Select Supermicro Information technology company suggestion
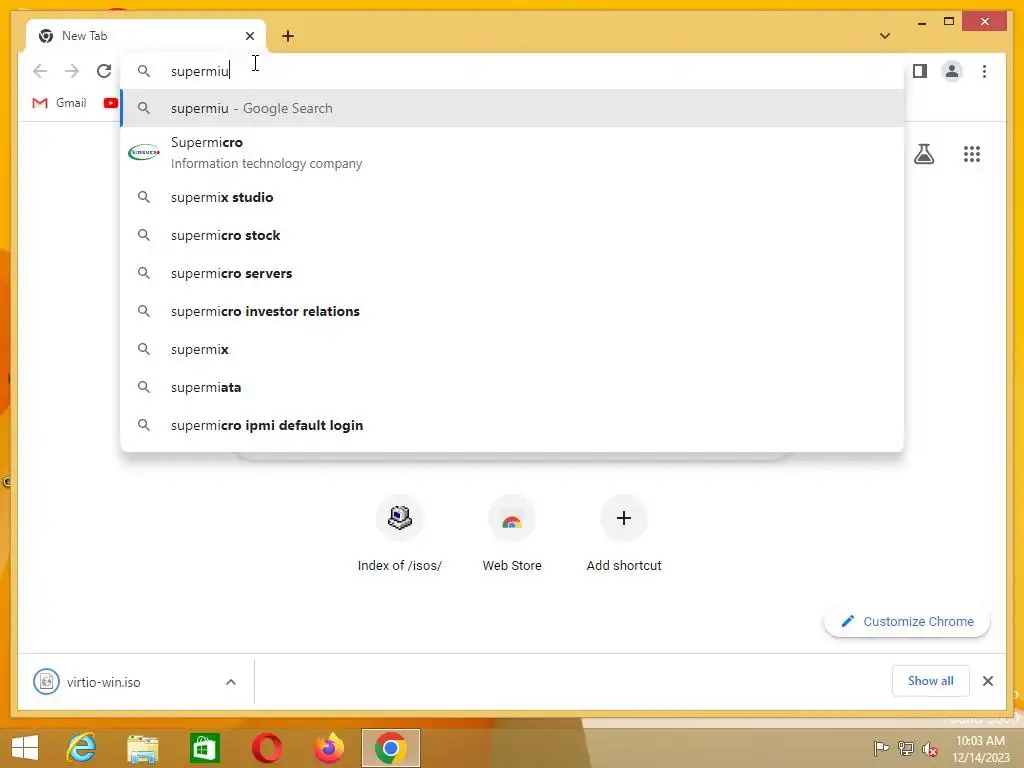This screenshot has height=768, width=1024. [513, 153]
